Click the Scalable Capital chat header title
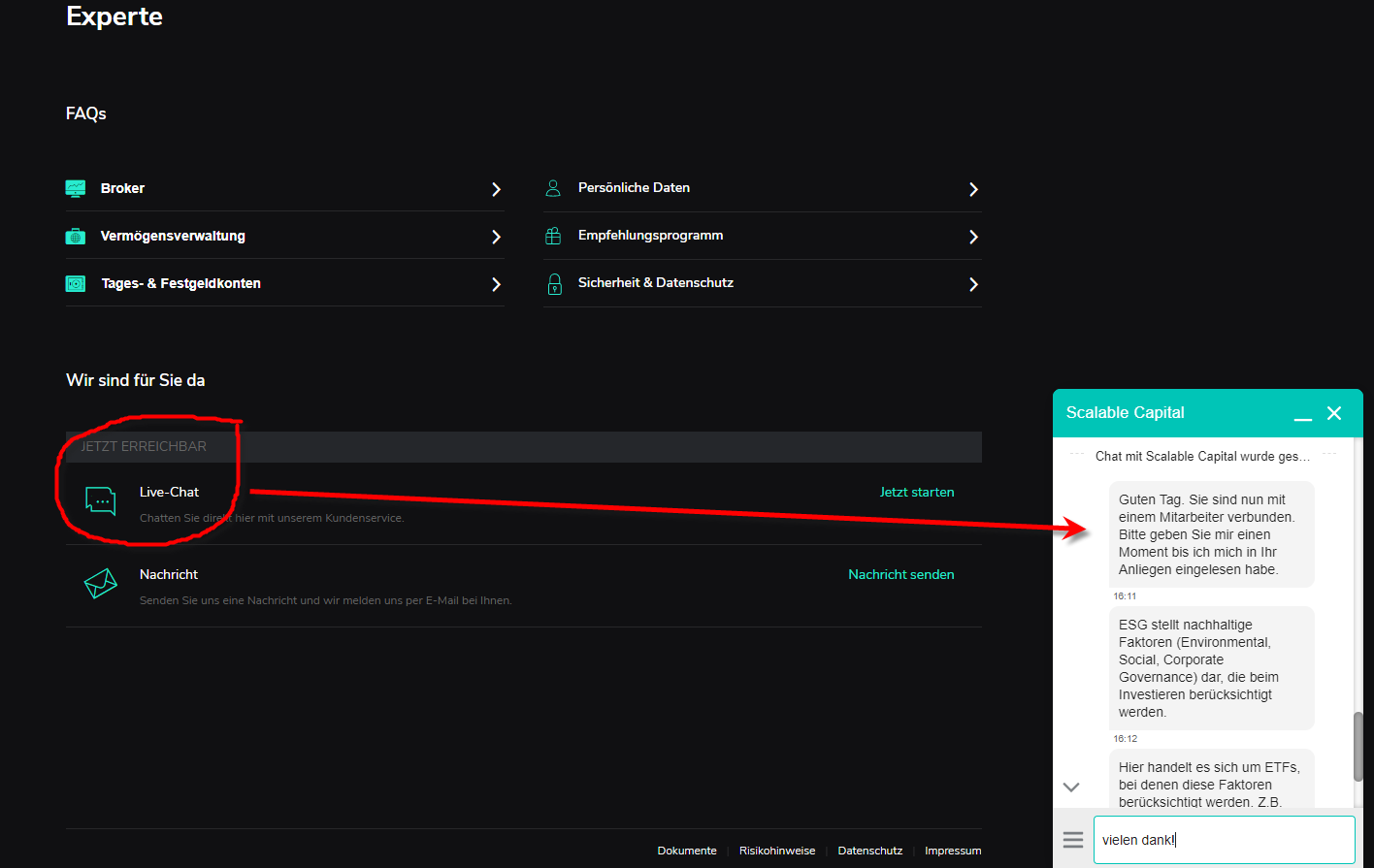 (x=1125, y=412)
